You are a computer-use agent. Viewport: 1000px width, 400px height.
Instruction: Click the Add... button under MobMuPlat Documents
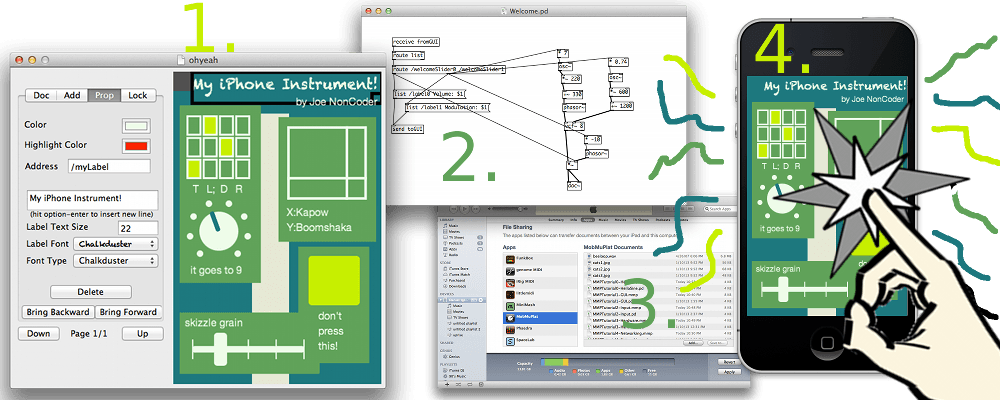click(693, 343)
